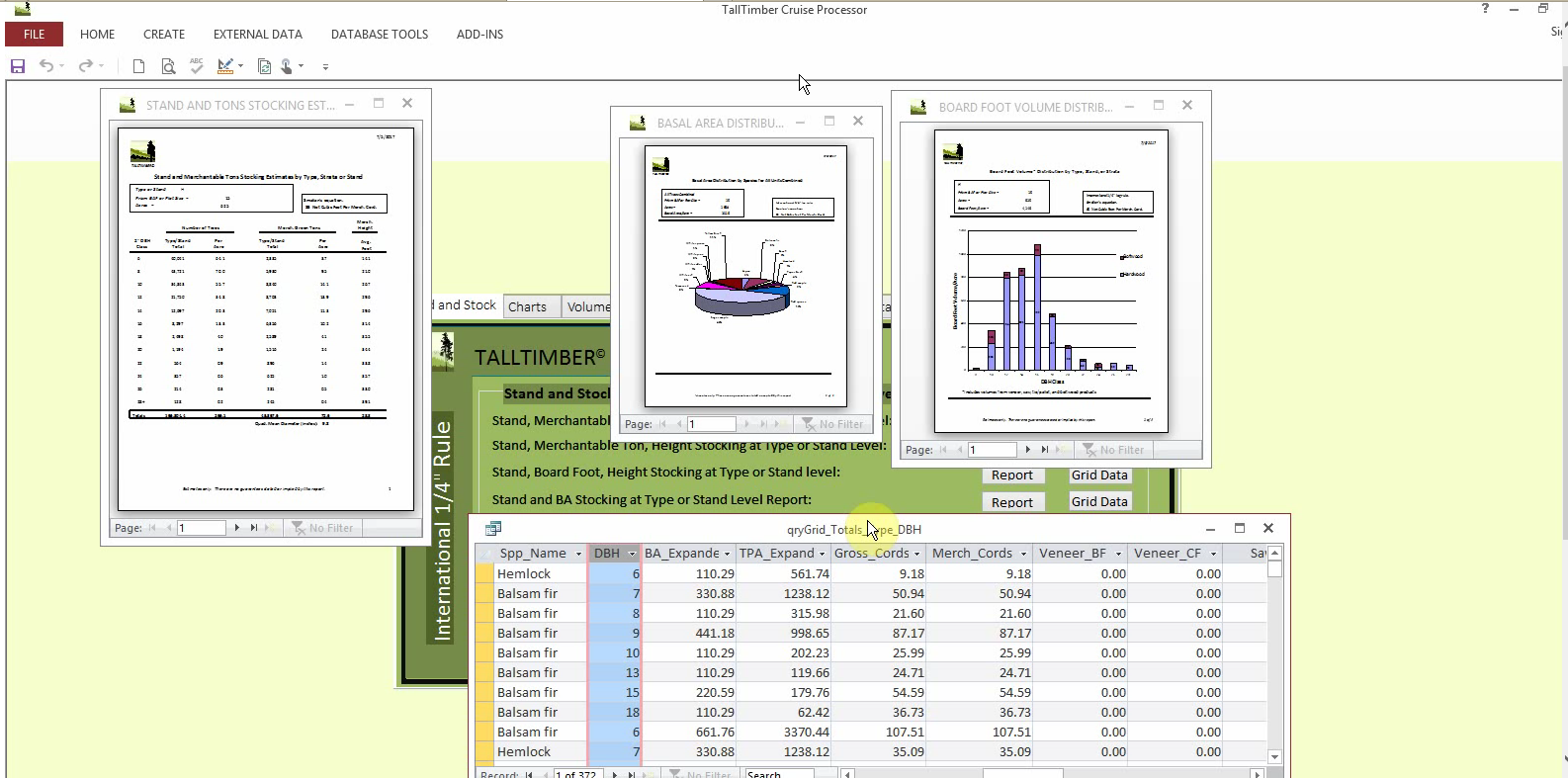Image resolution: width=1568 pixels, height=778 pixels.
Task: Expand the DBH column filter dropdown
Action: coord(632,554)
